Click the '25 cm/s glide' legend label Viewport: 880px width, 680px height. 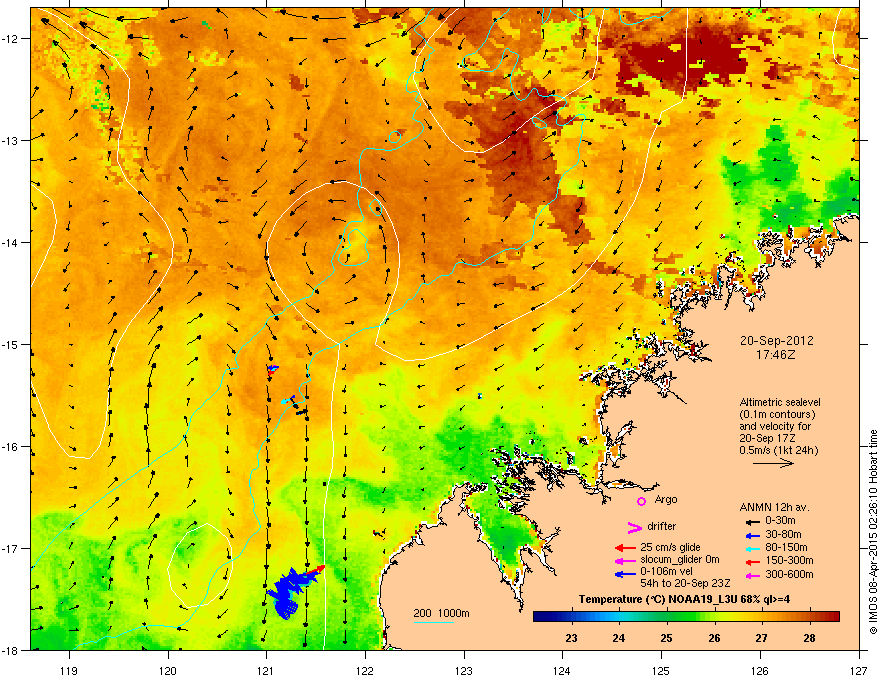click(670, 547)
